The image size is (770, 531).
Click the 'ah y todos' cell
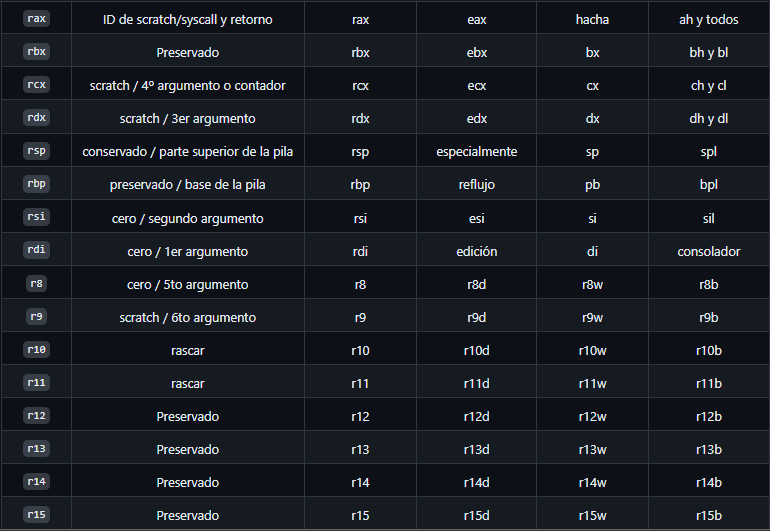tap(709, 20)
